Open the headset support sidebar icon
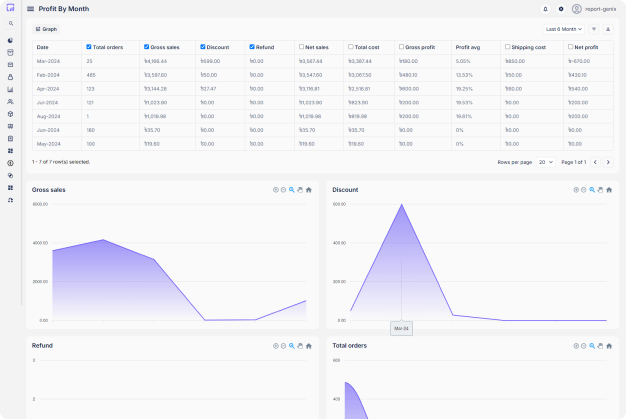The height and width of the screenshot is (419, 626). [x=10, y=200]
